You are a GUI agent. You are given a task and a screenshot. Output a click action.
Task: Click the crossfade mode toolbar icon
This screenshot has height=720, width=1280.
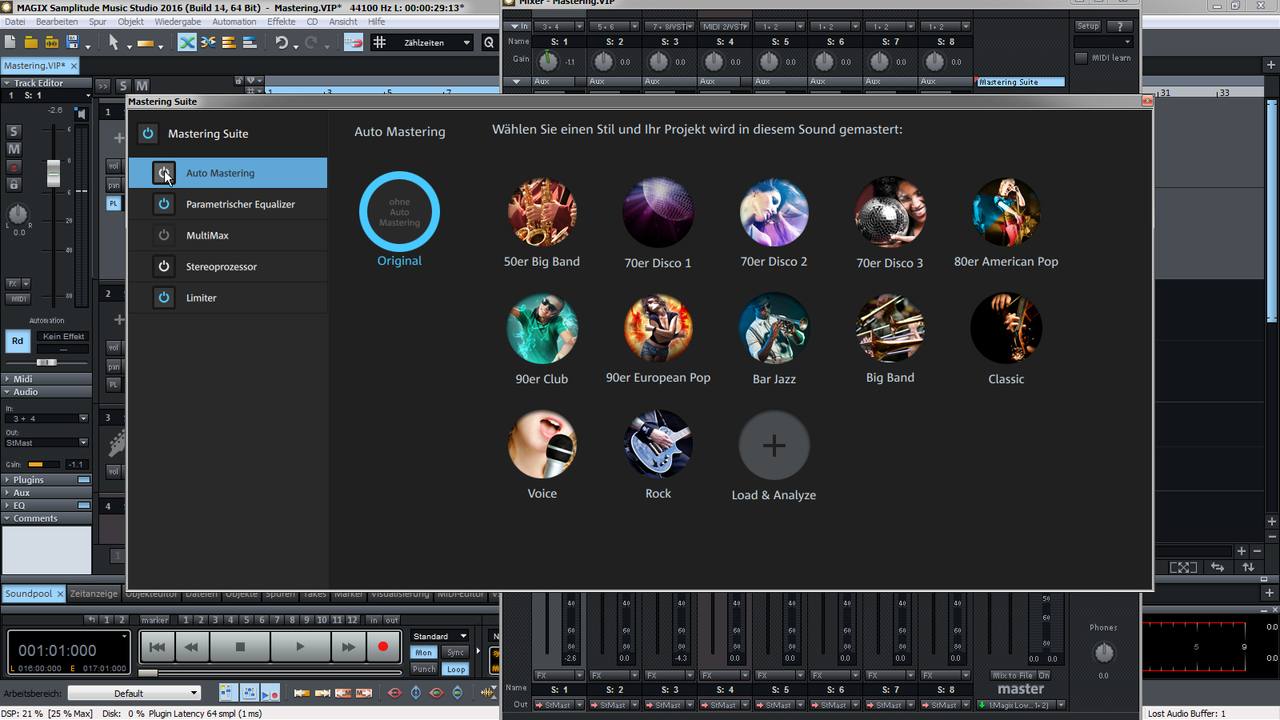(187, 42)
